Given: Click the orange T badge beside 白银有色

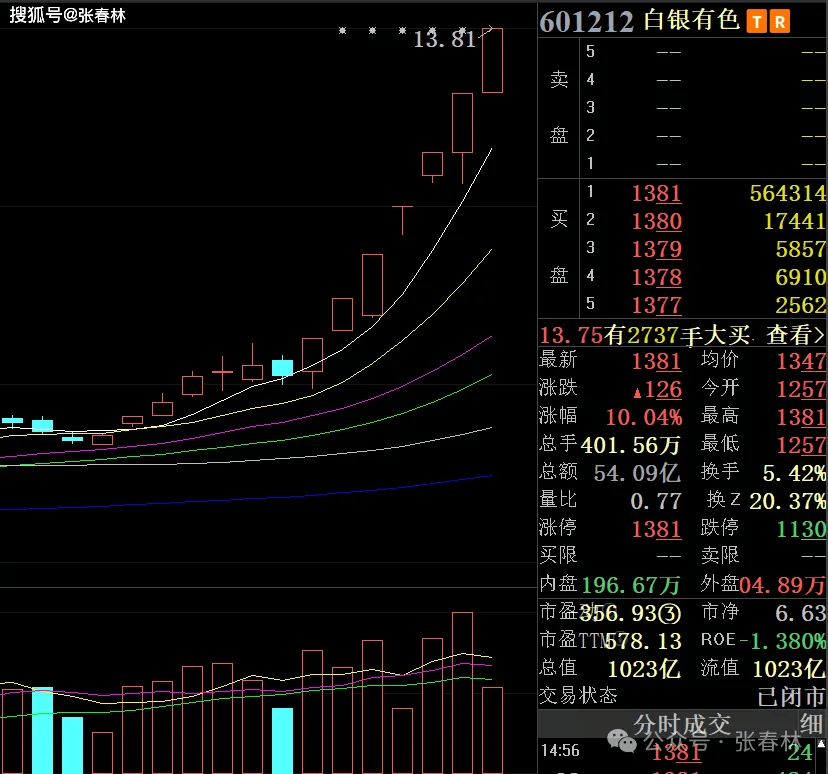Looking at the screenshot, I should pos(756,21).
